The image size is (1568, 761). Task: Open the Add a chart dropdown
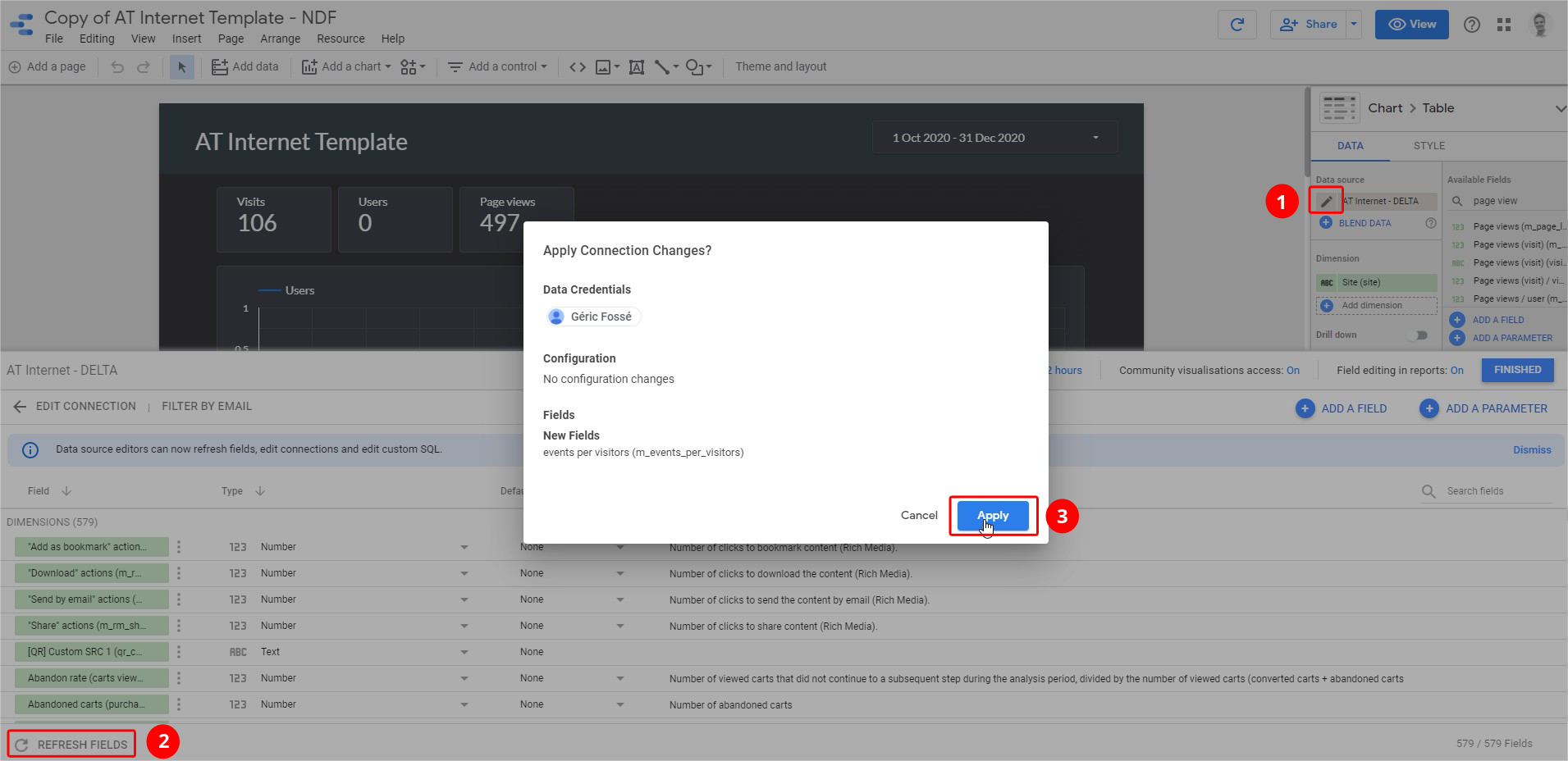pyautogui.click(x=346, y=66)
